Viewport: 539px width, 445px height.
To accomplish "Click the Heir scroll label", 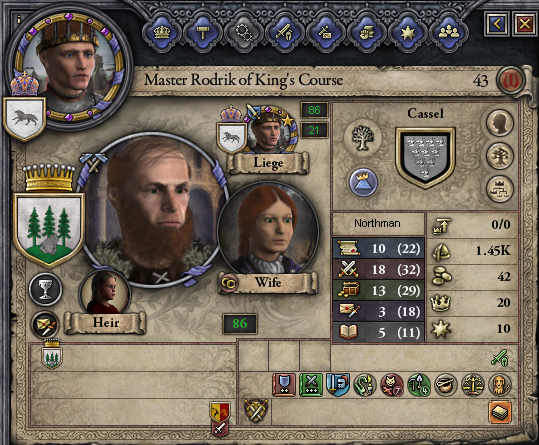I will pos(106,323).
